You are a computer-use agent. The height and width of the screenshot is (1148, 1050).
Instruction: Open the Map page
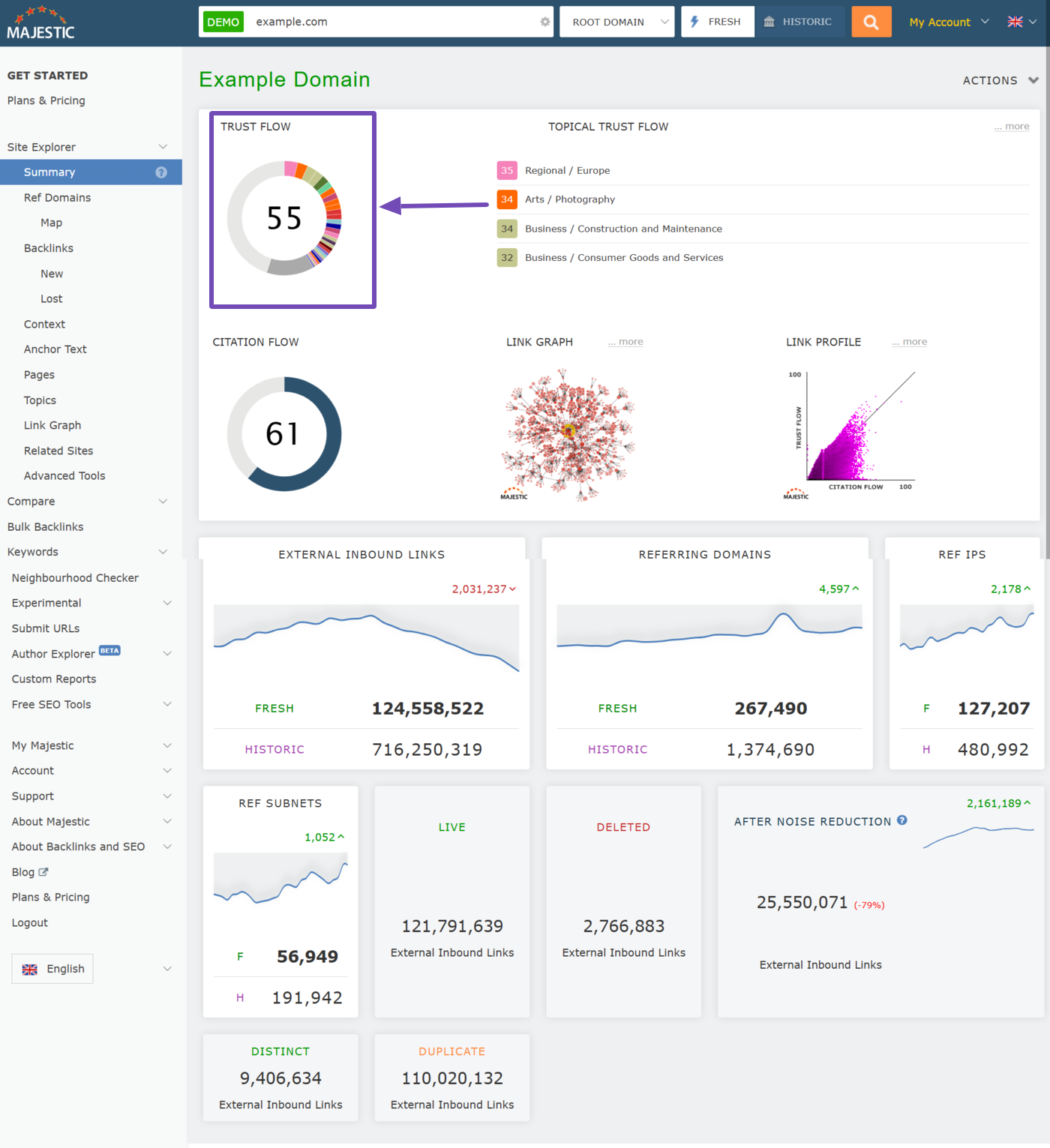point(51,223)
